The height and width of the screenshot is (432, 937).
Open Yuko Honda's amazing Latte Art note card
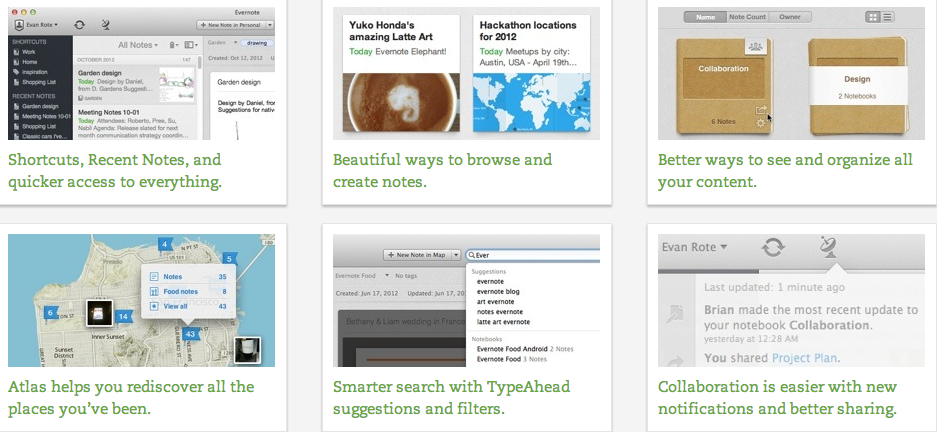402,73
